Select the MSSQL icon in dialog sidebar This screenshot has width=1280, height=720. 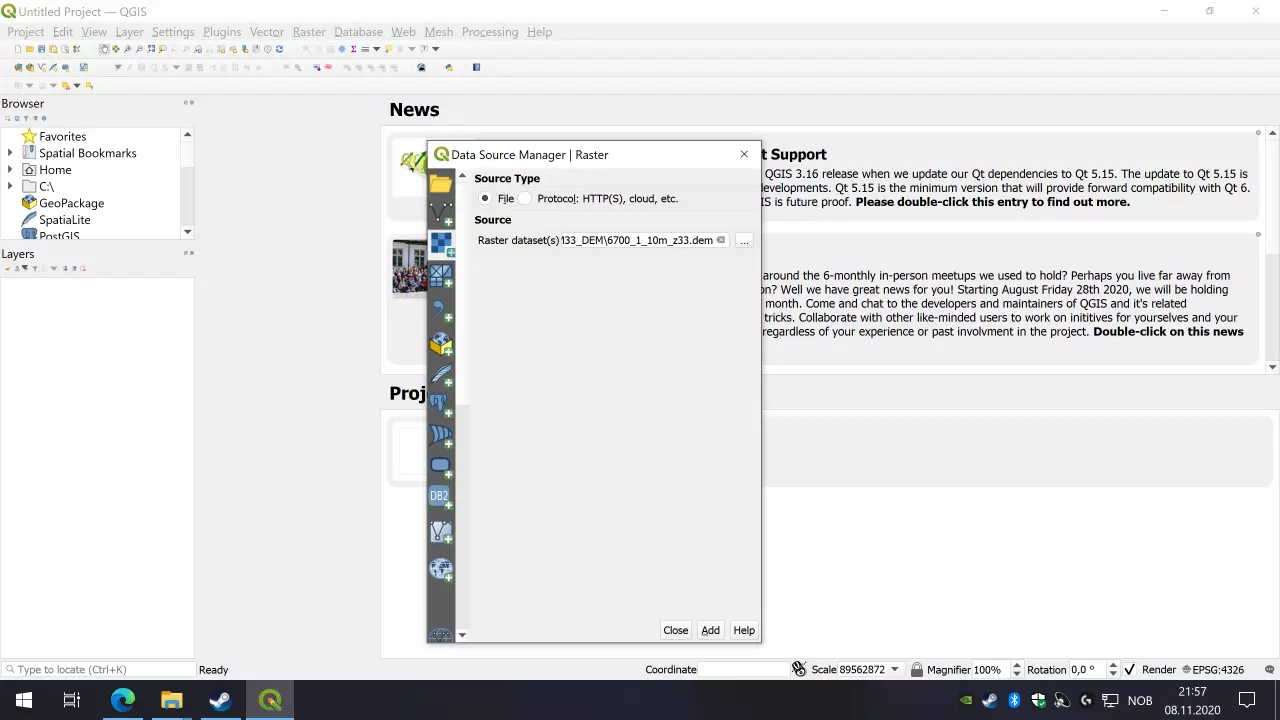pos(441,436)
